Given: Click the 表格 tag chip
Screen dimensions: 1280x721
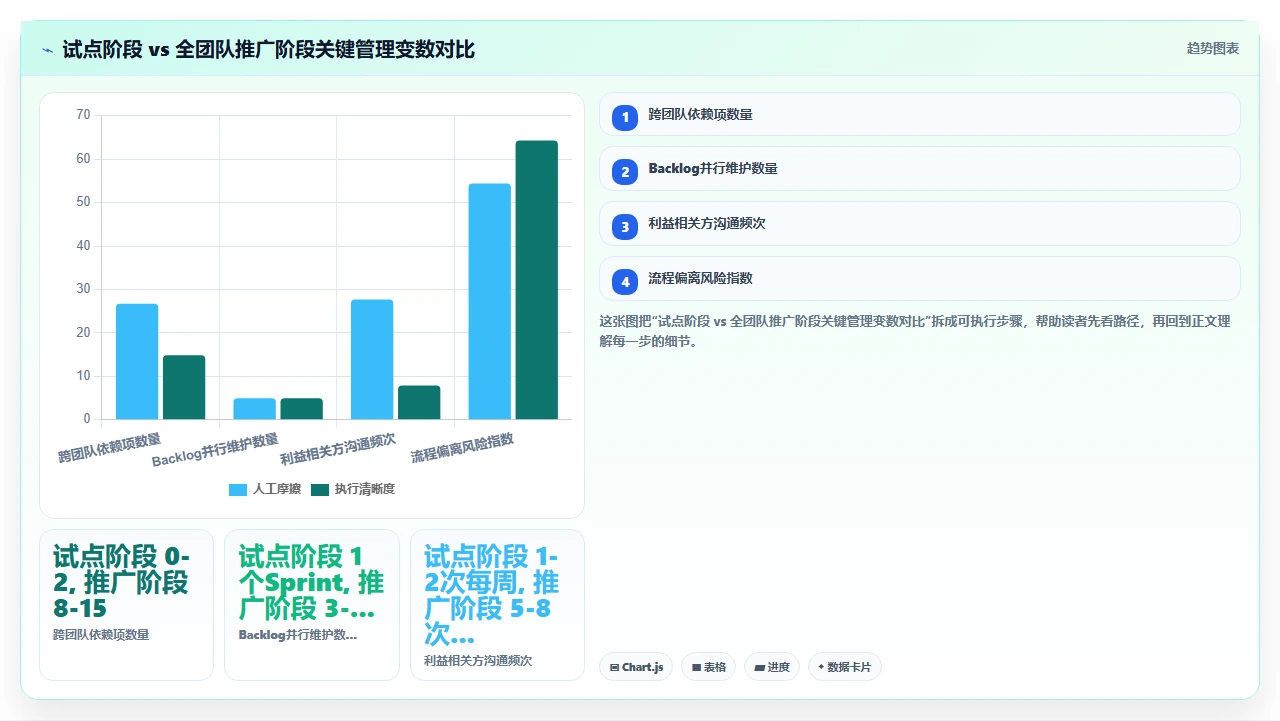Looking at the screenshot, I should (708, 667).
